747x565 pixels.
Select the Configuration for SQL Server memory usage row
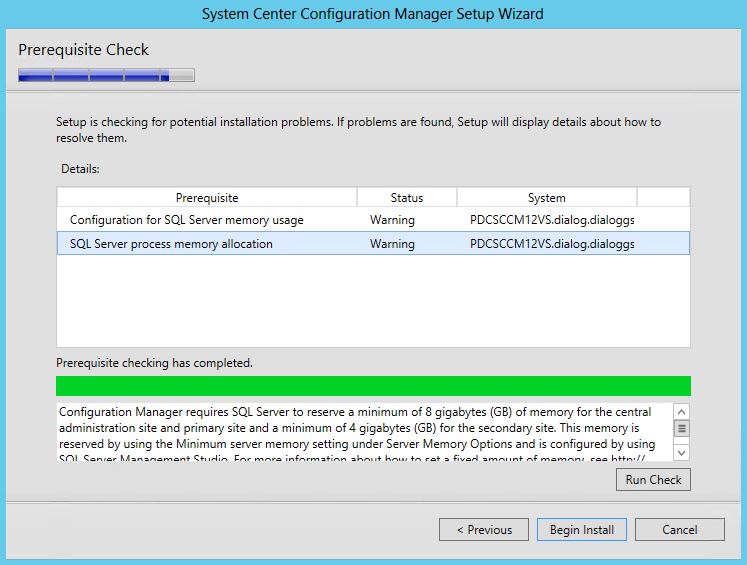tap(373, 220)
